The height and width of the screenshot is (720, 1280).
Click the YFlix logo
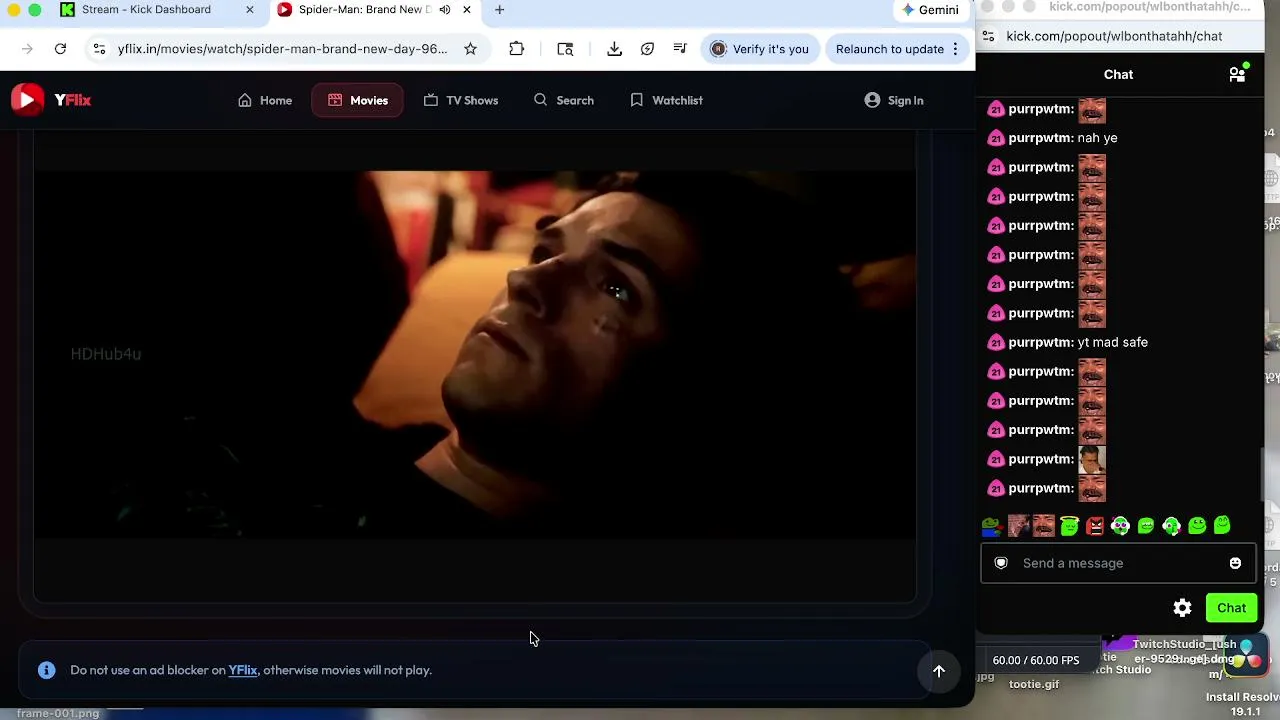click(x=51, y=100)
